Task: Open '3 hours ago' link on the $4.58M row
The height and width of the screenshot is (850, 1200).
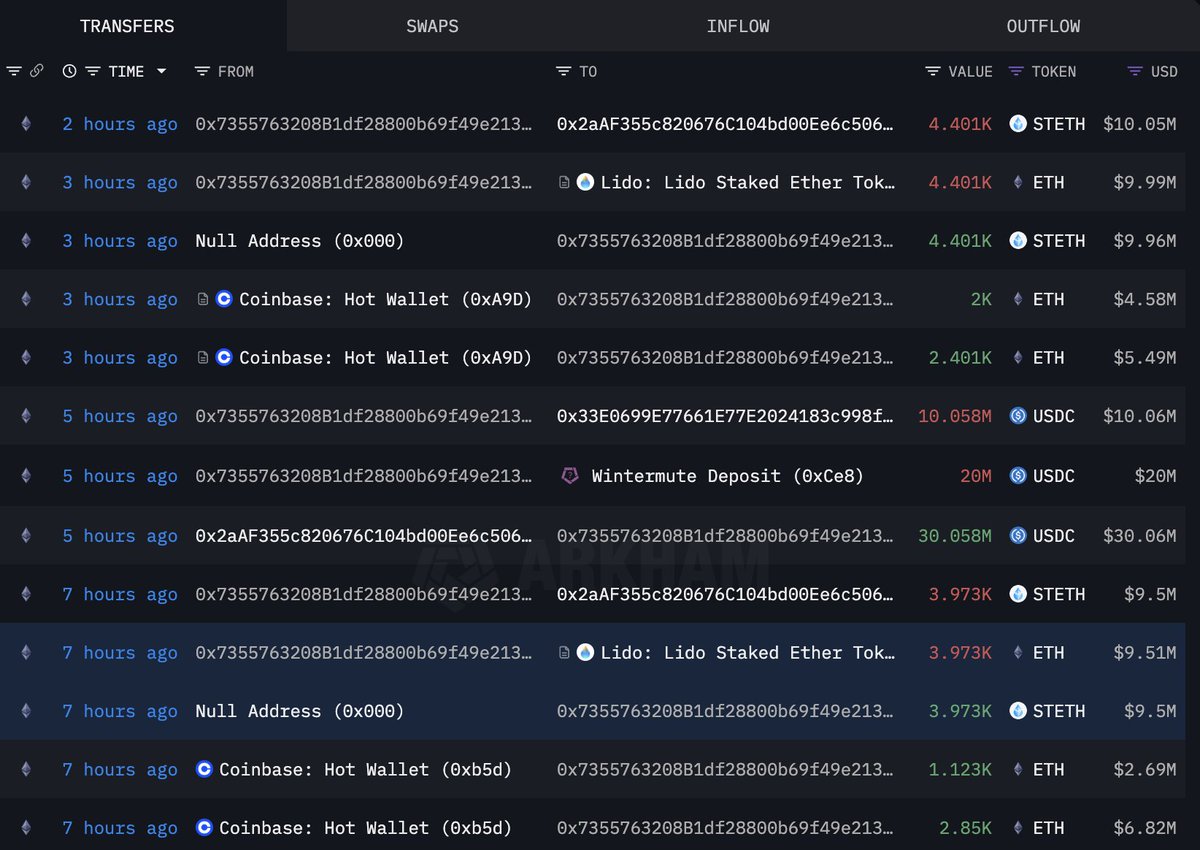Action: click(x=120, y=299)
